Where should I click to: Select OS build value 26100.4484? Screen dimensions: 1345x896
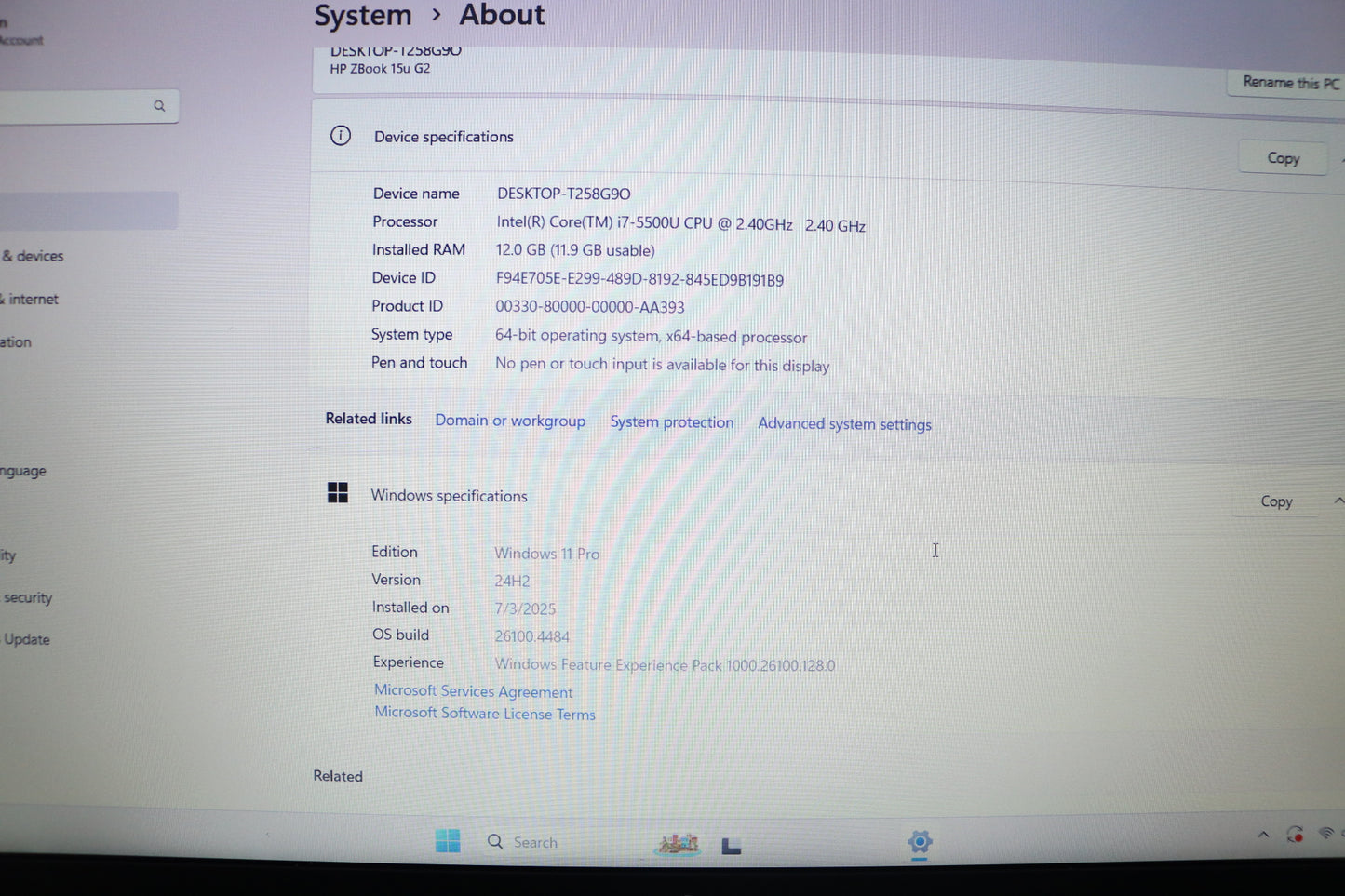[x=531, y=636]
